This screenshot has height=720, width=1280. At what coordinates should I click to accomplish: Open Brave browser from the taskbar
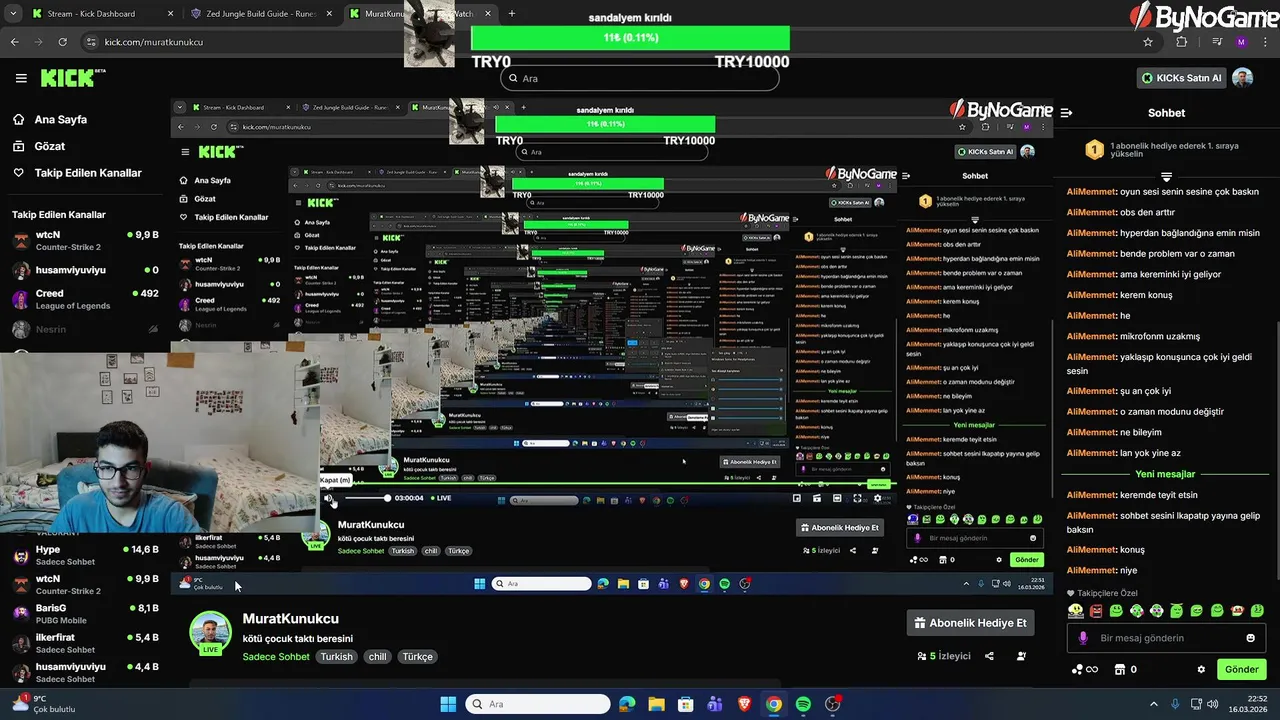click(744, 704)
